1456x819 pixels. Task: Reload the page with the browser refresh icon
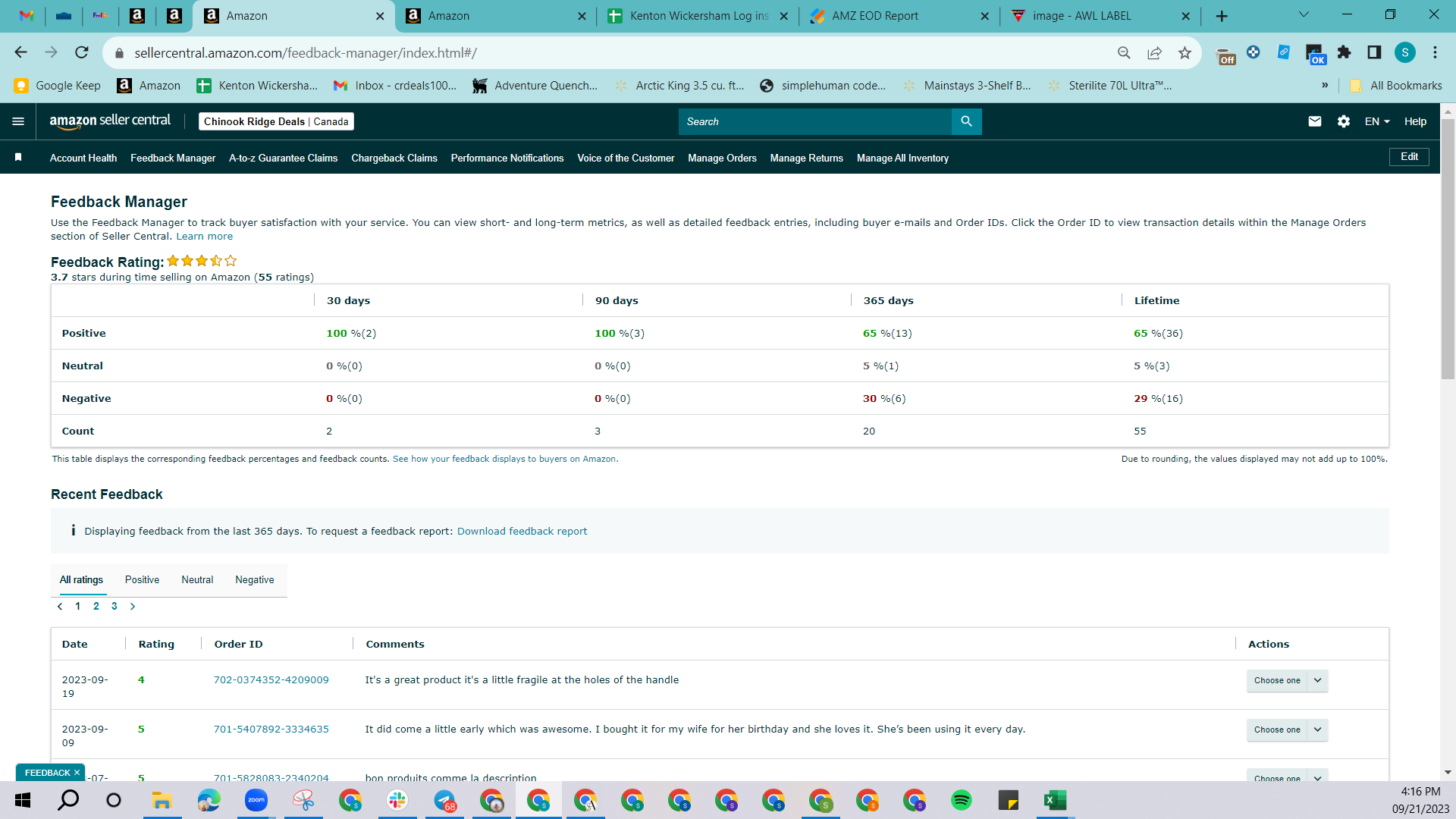tap(82, 52)
